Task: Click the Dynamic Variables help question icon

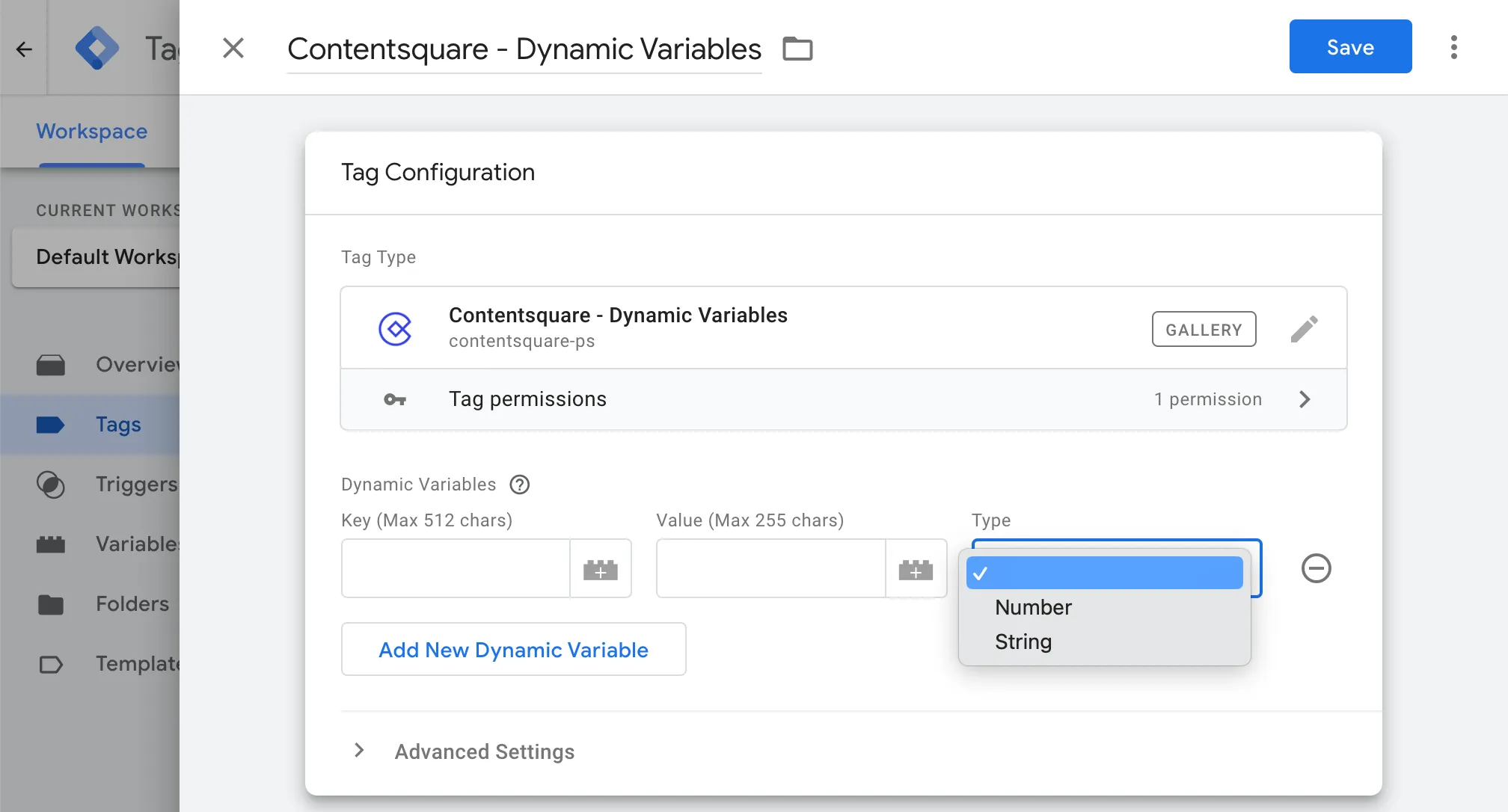Action: coord(519,485)
